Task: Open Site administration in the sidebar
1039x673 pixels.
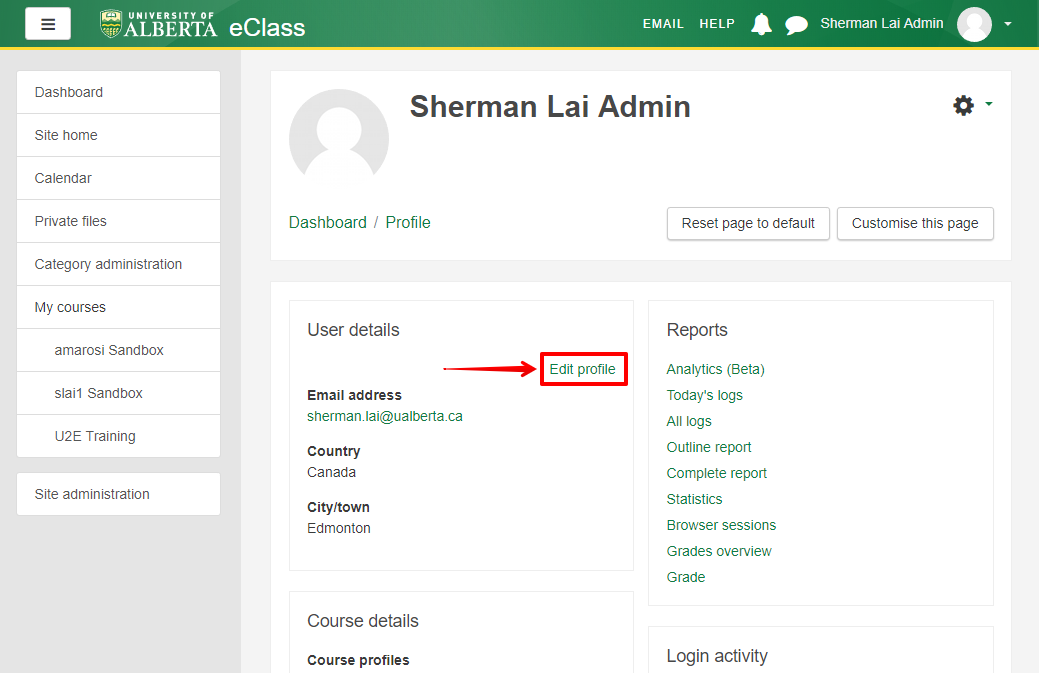Action: click(92, 494)
